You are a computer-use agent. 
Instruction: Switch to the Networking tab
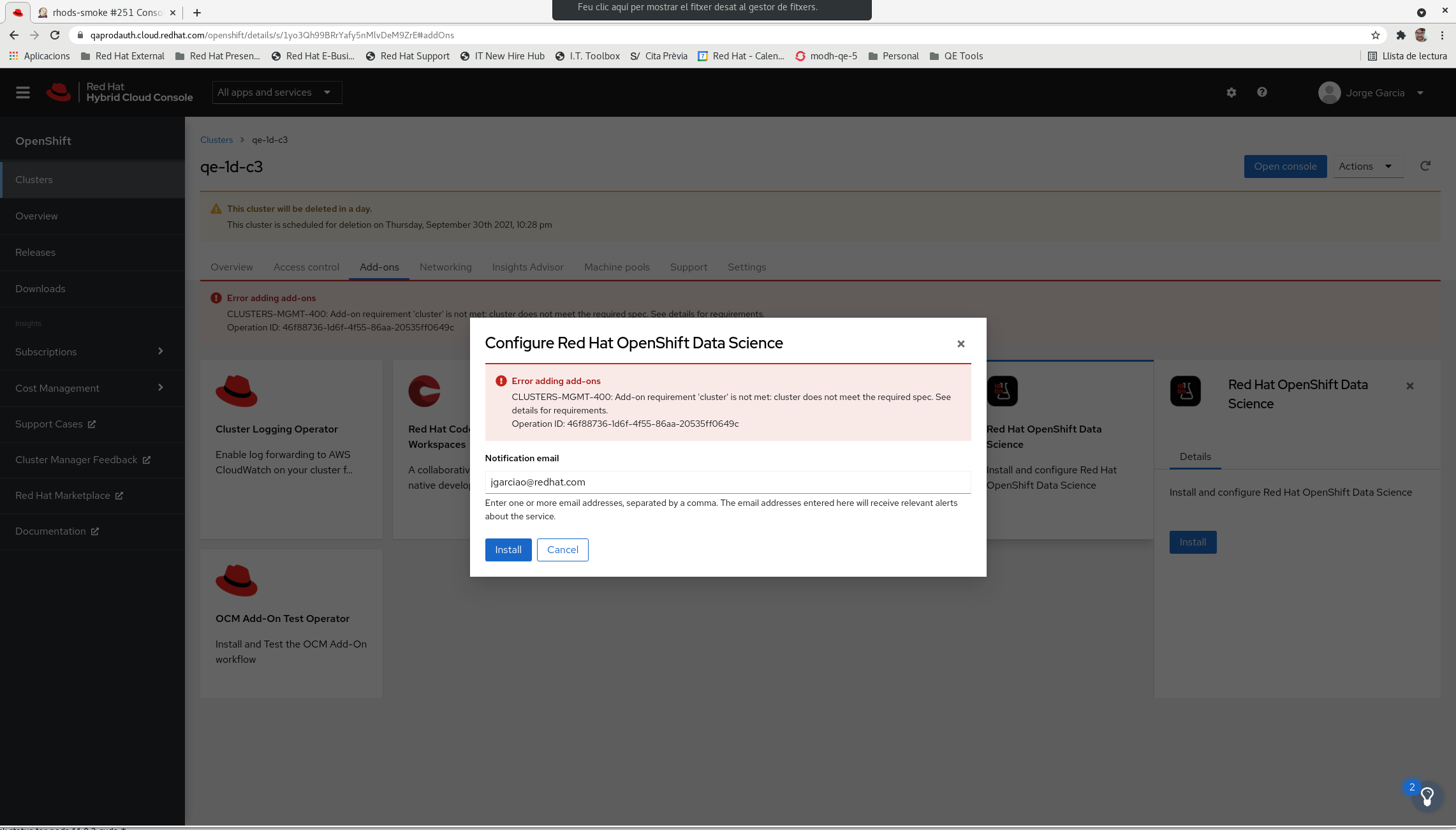(x=445, y=267)
